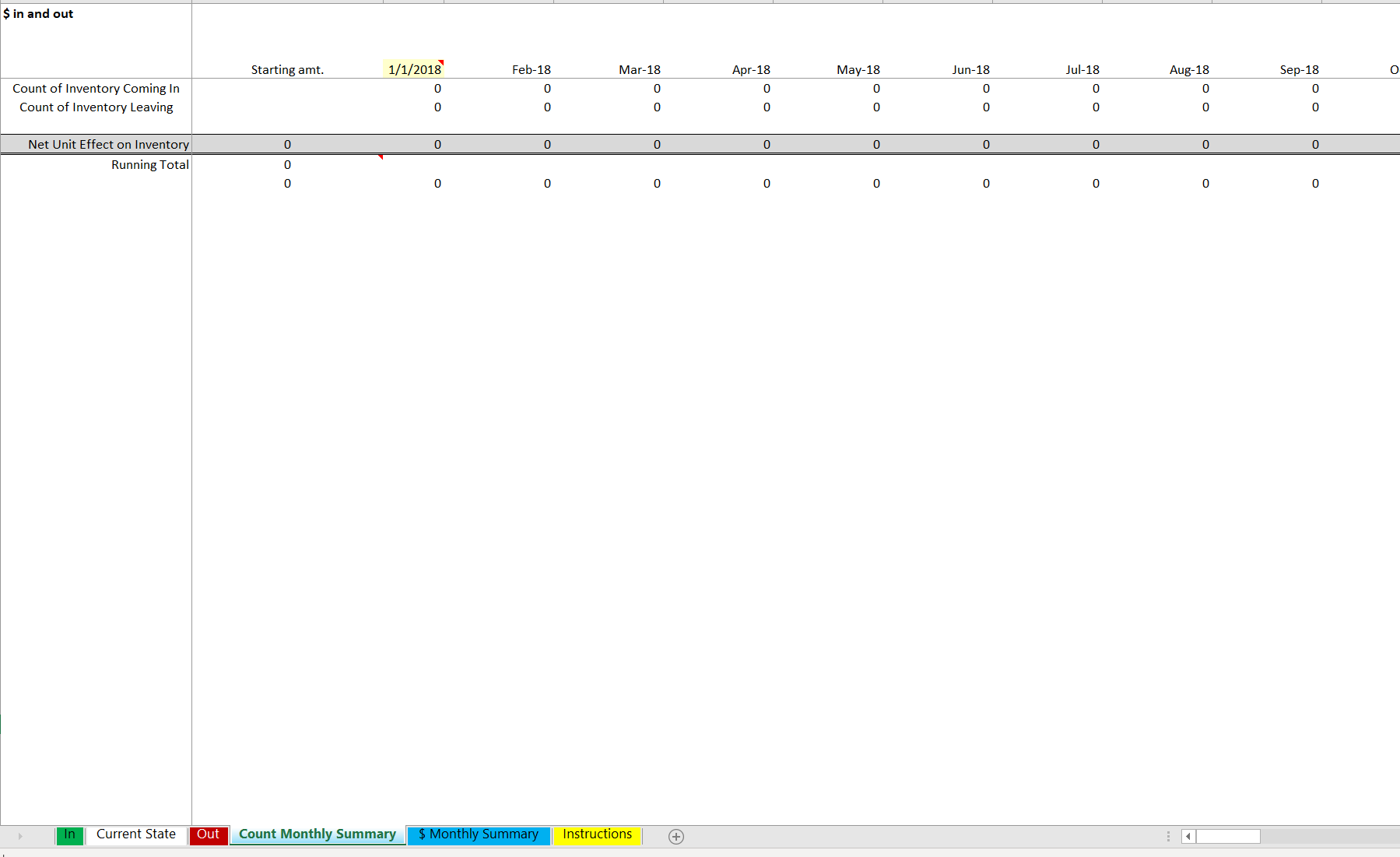Open the Current State sheet

(135, 834)
